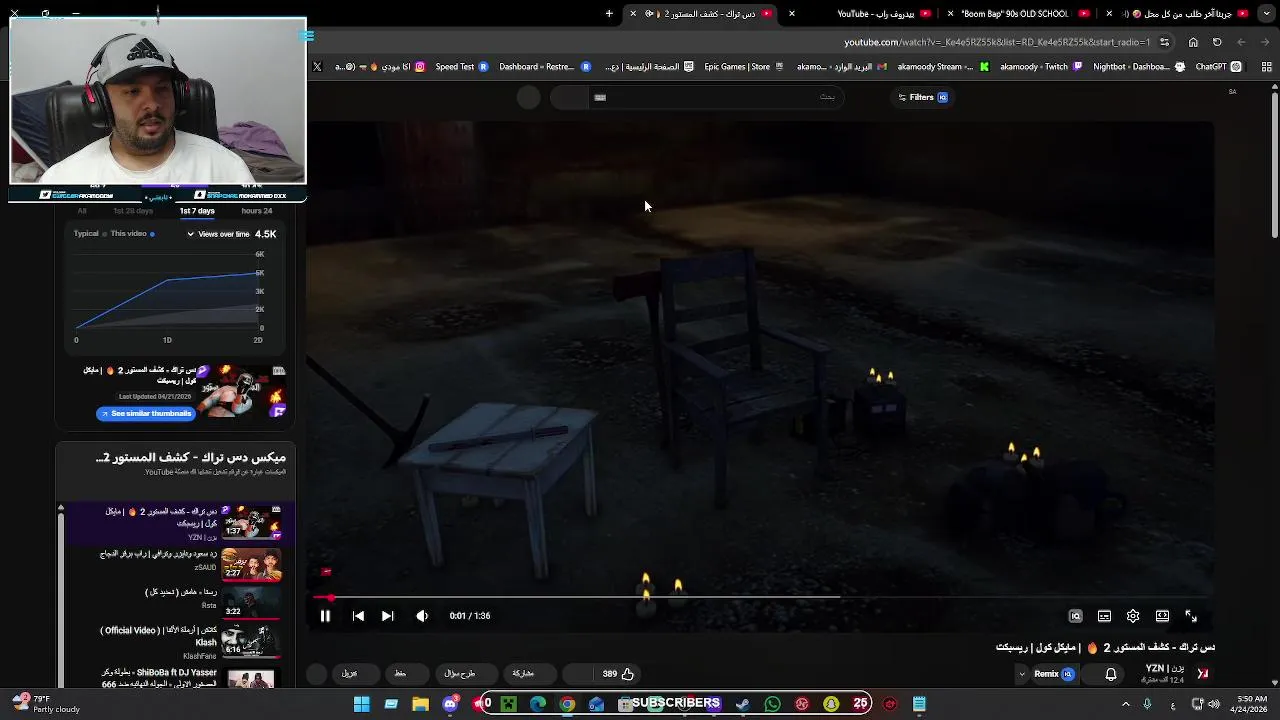Seek along the video progress bar
The height and width of the screenshot is (720, 1280).
tap(761, 598)
